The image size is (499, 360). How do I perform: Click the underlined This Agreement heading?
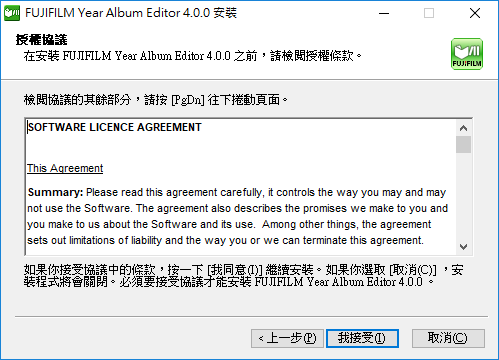point(65,168)
